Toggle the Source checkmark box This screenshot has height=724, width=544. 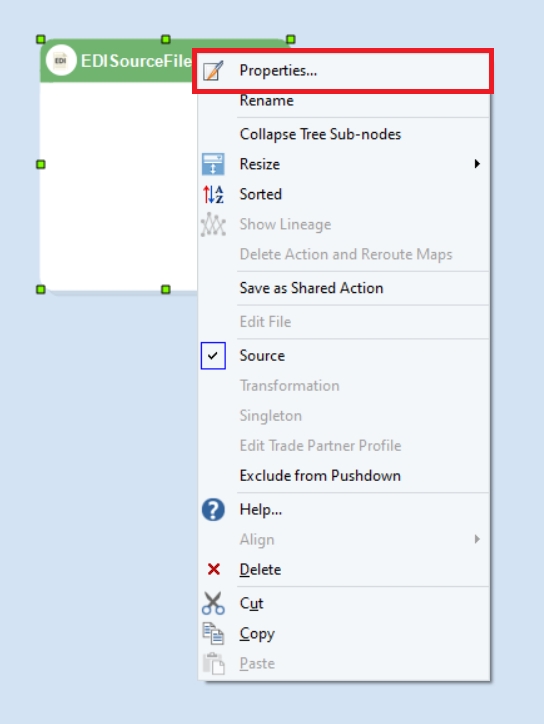[x=213, y=356]
